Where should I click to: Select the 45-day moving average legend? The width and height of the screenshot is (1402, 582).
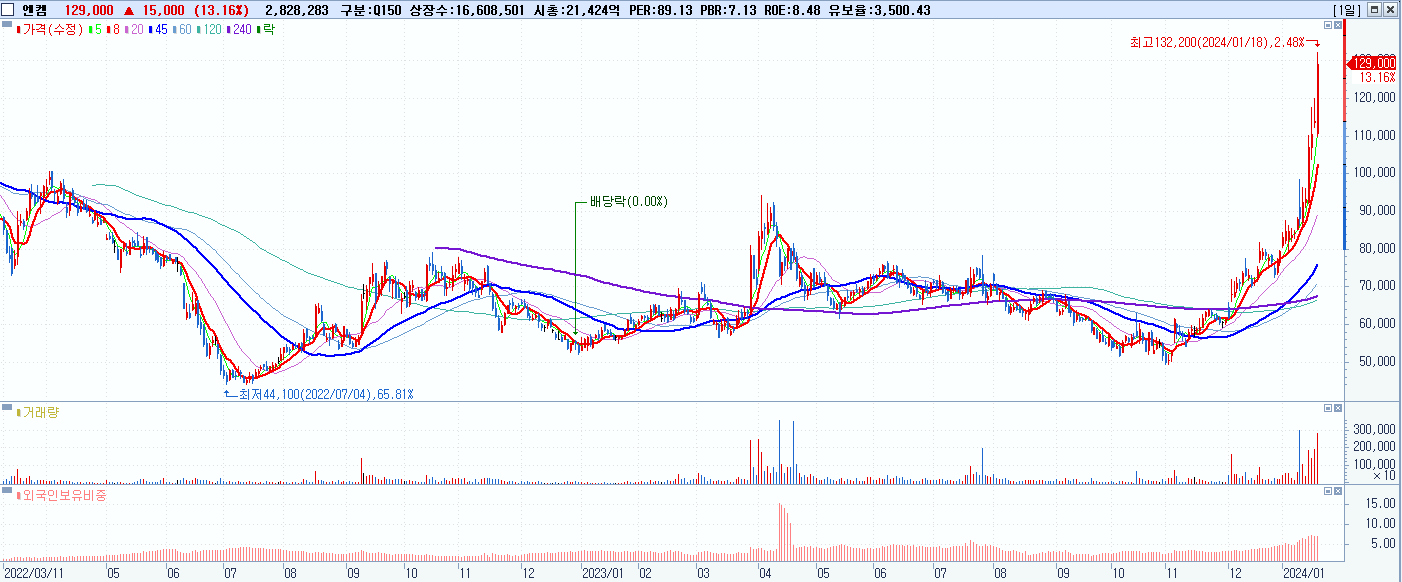point(158,29)
